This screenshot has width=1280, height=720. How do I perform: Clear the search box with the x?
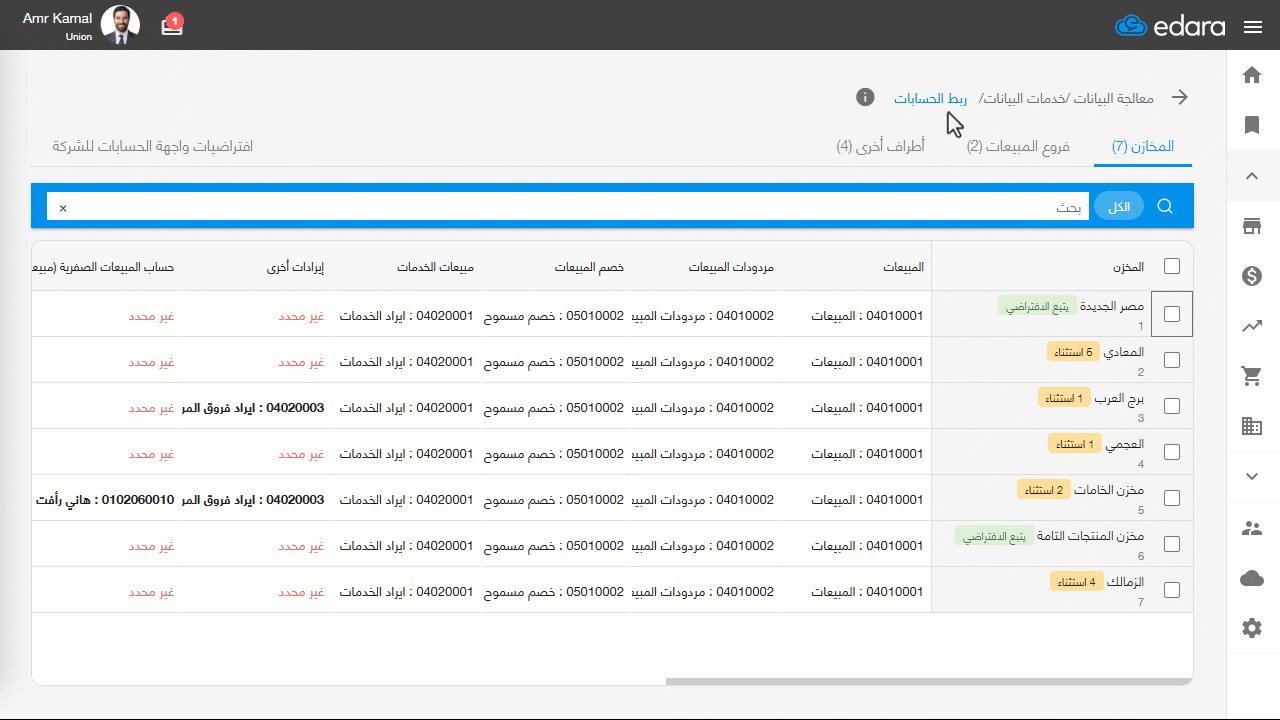click(x=63, y=208)
